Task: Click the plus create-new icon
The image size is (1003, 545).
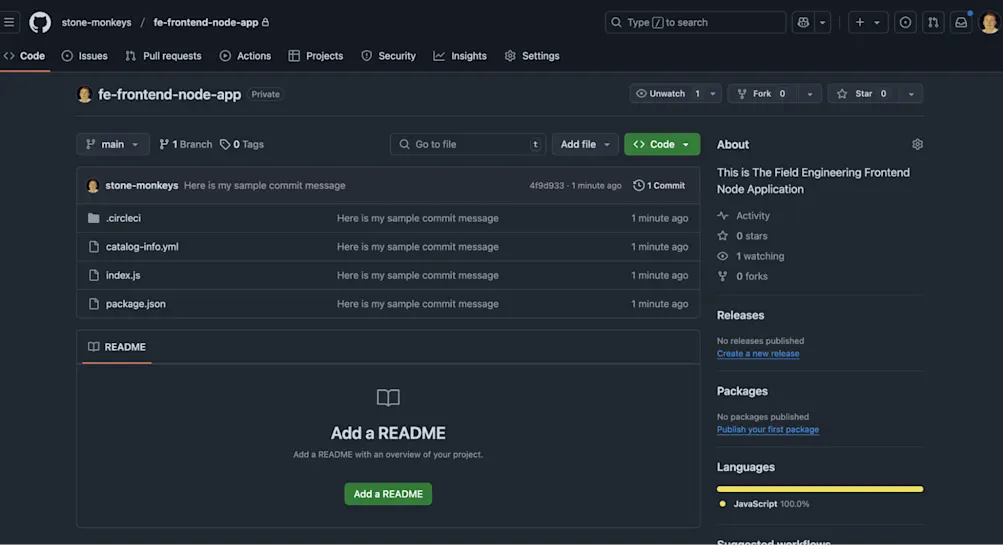Action: point(860,22)
